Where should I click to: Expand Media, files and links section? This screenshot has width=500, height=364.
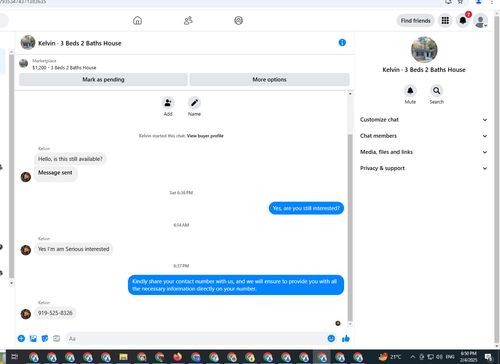click(423, 152)
